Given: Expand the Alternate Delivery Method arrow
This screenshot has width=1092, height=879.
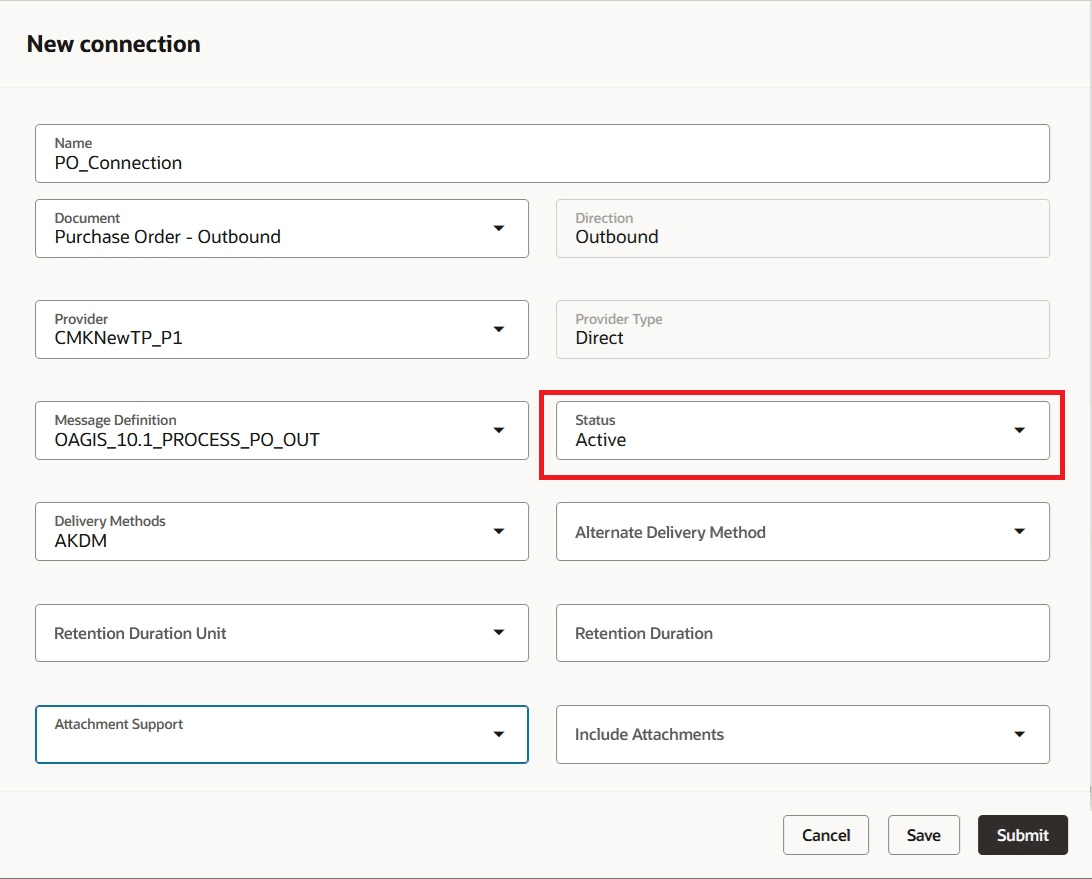Looking at the screenshot, I should [x=1019, y=532].
